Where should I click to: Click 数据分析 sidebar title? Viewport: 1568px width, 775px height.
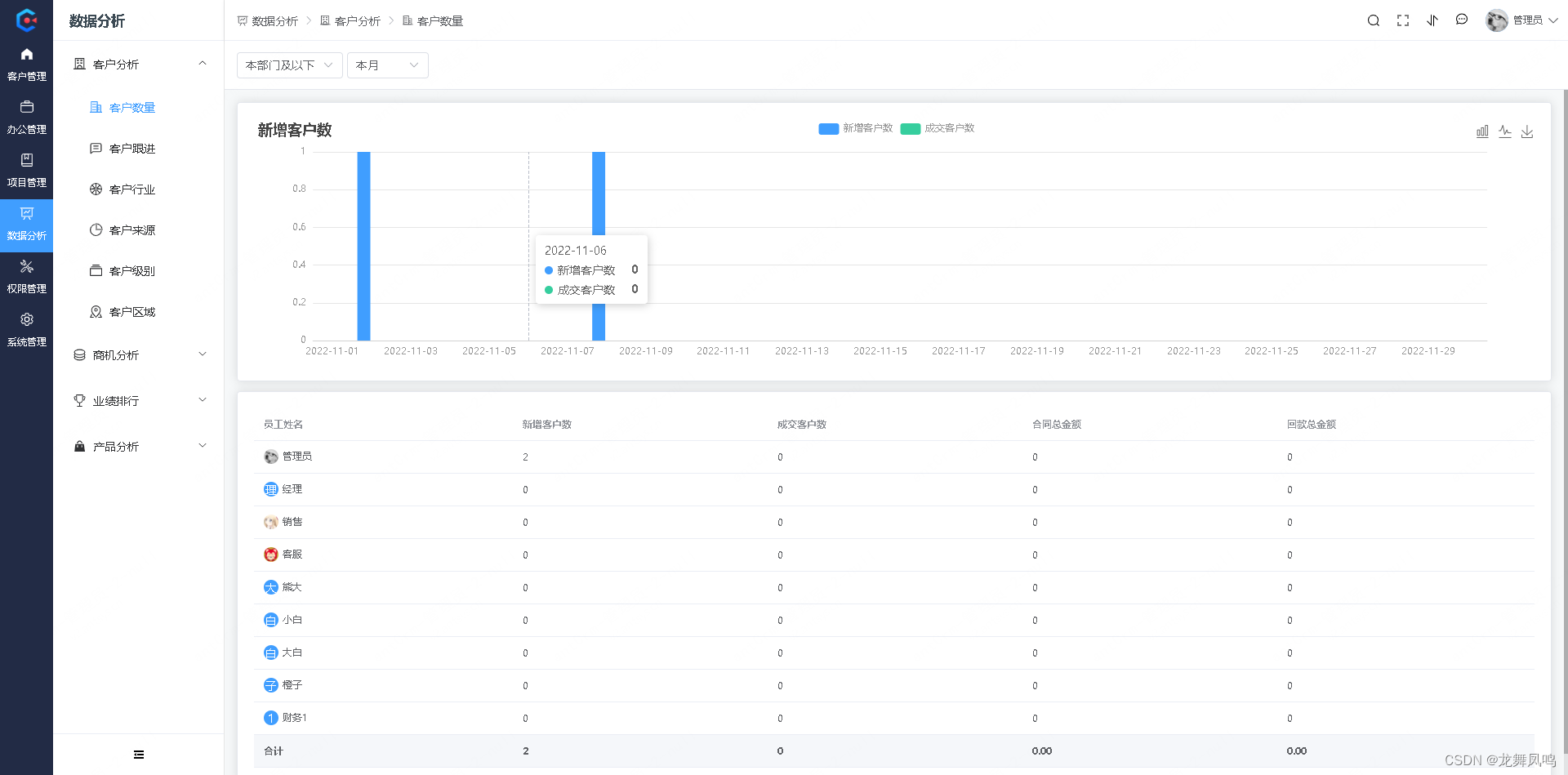click(97, 21)
